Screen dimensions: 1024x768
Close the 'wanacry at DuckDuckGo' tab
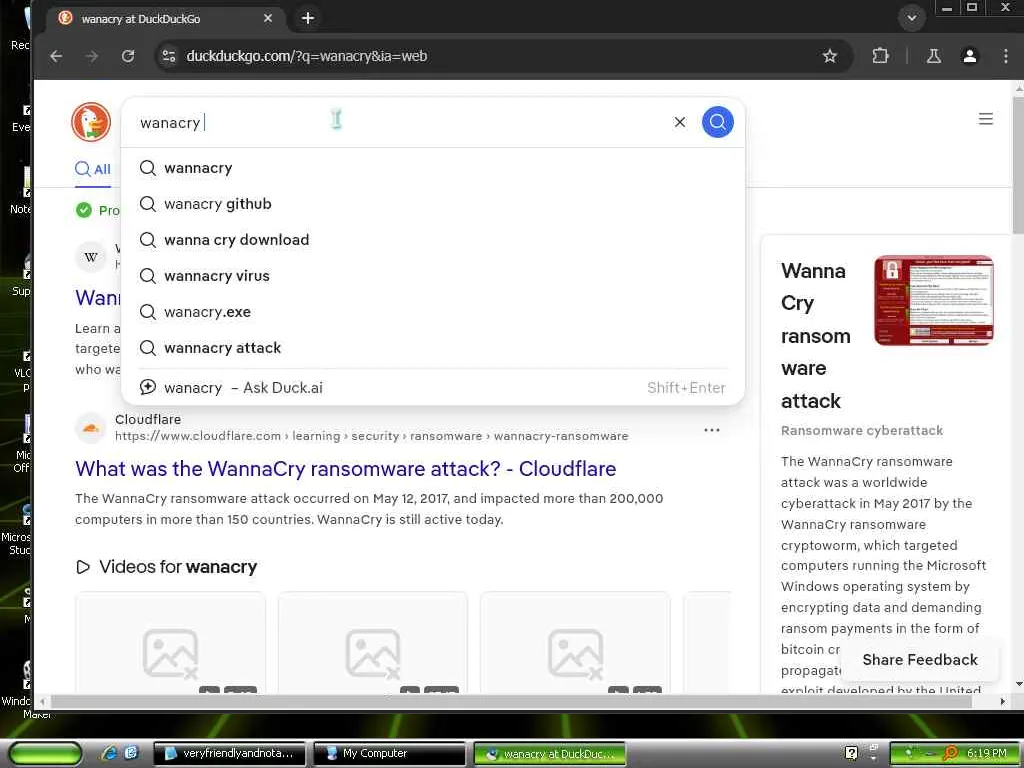pyautogui.click(x=268, y=18)
